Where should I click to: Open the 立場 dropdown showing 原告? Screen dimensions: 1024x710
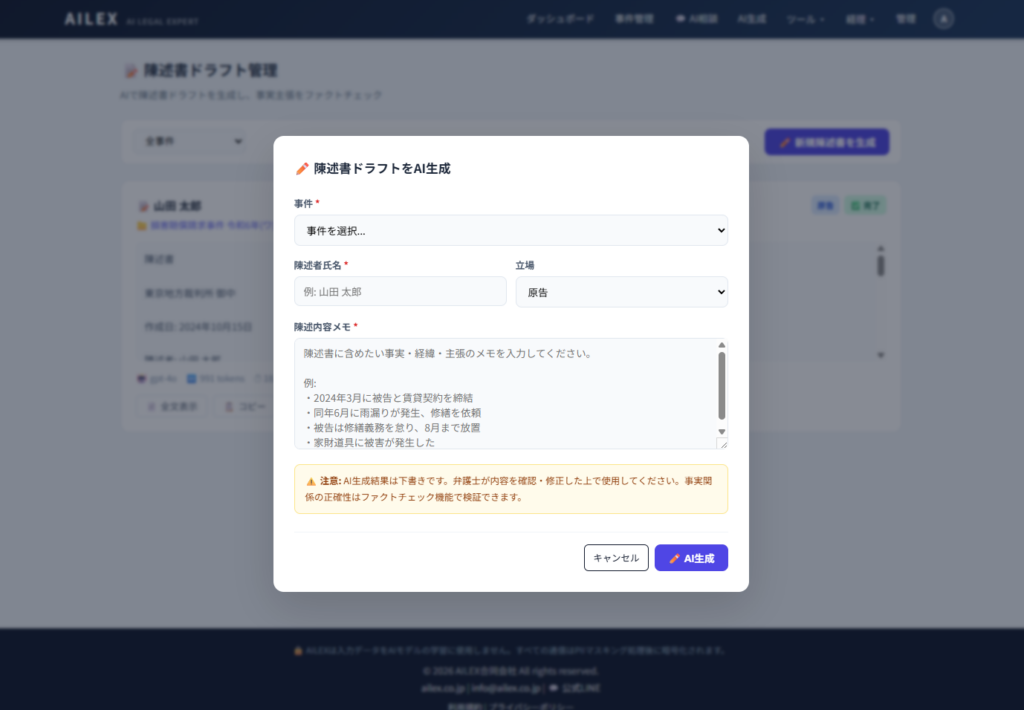[621, 291]
